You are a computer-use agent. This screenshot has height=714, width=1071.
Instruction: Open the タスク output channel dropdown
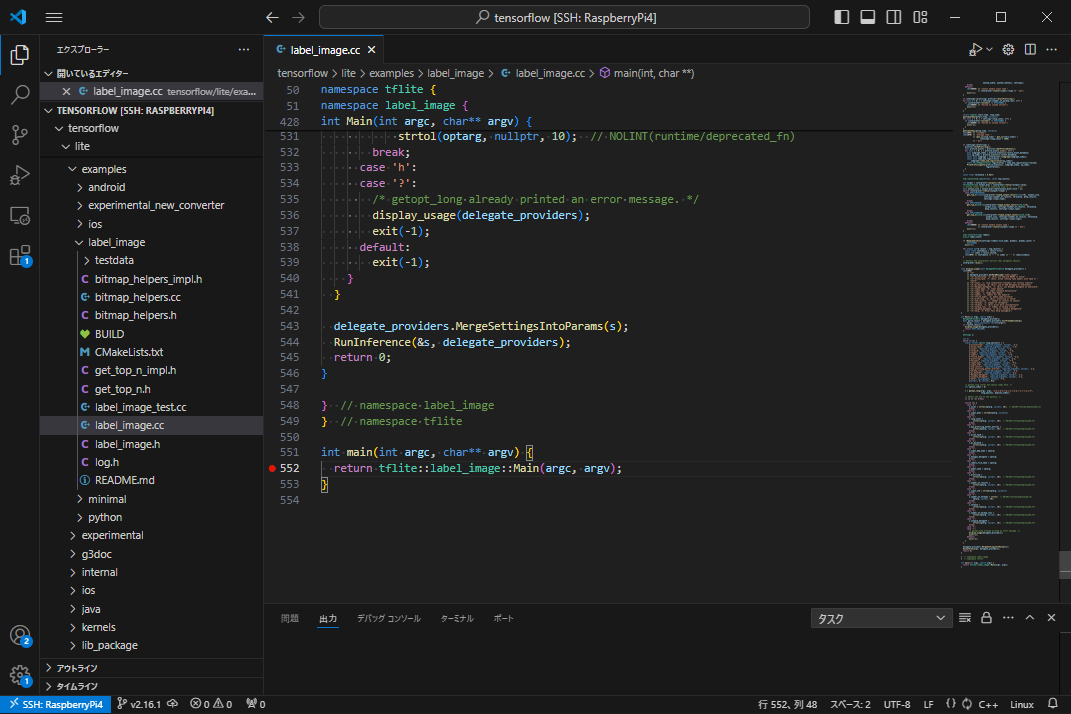click(x=881, y=618)
